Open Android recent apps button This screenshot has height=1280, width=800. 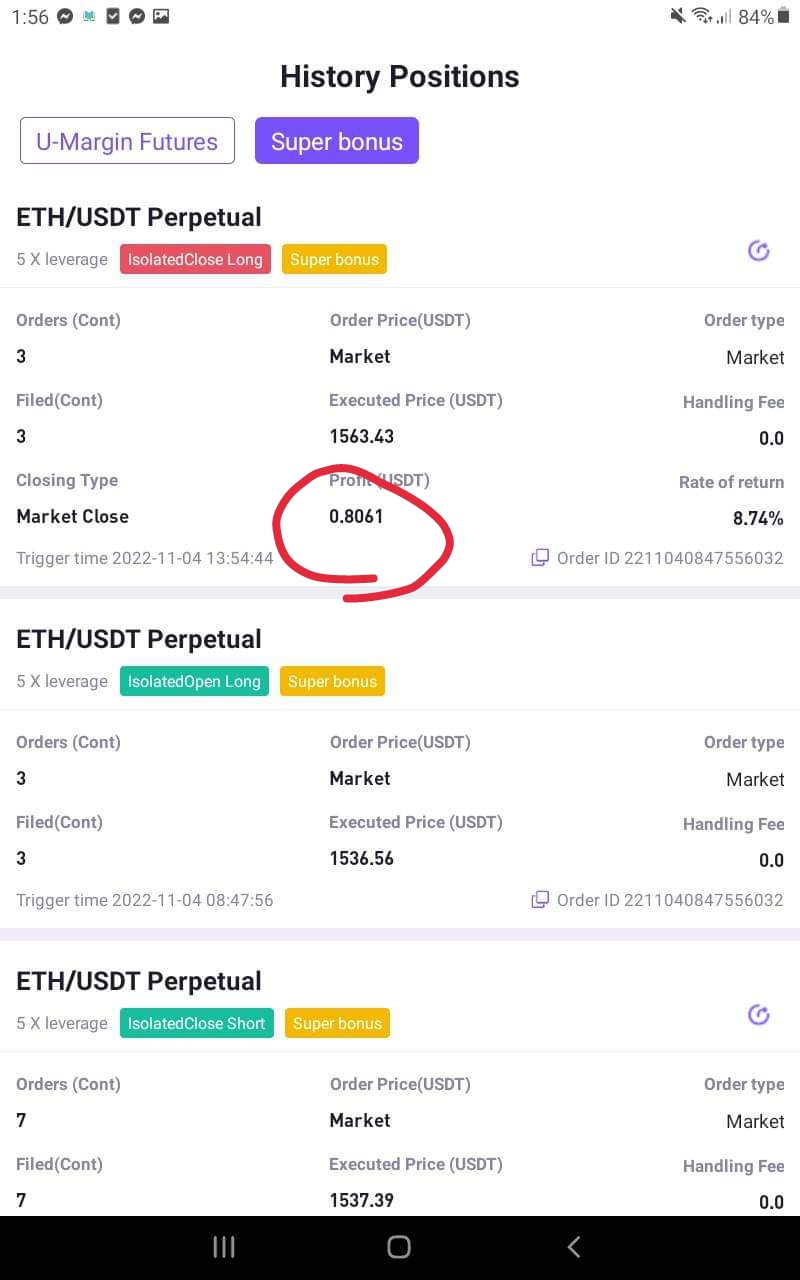click(224, 1246)
